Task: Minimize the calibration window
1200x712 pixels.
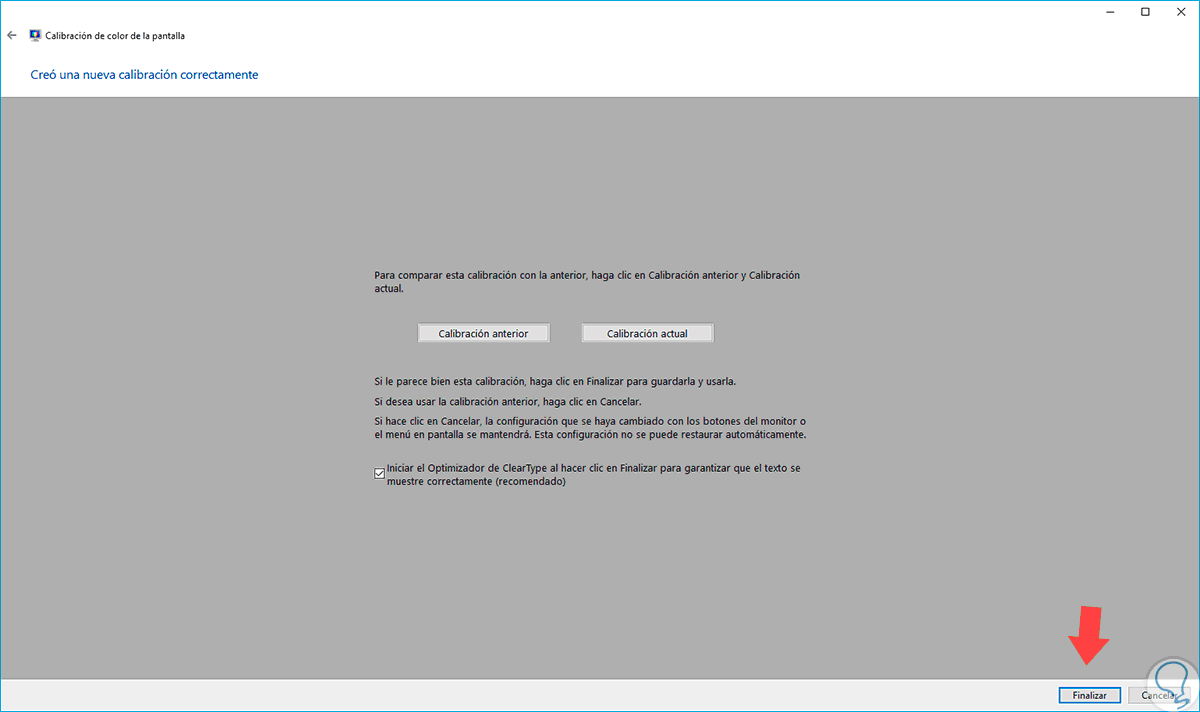Action: (1111, 12)
